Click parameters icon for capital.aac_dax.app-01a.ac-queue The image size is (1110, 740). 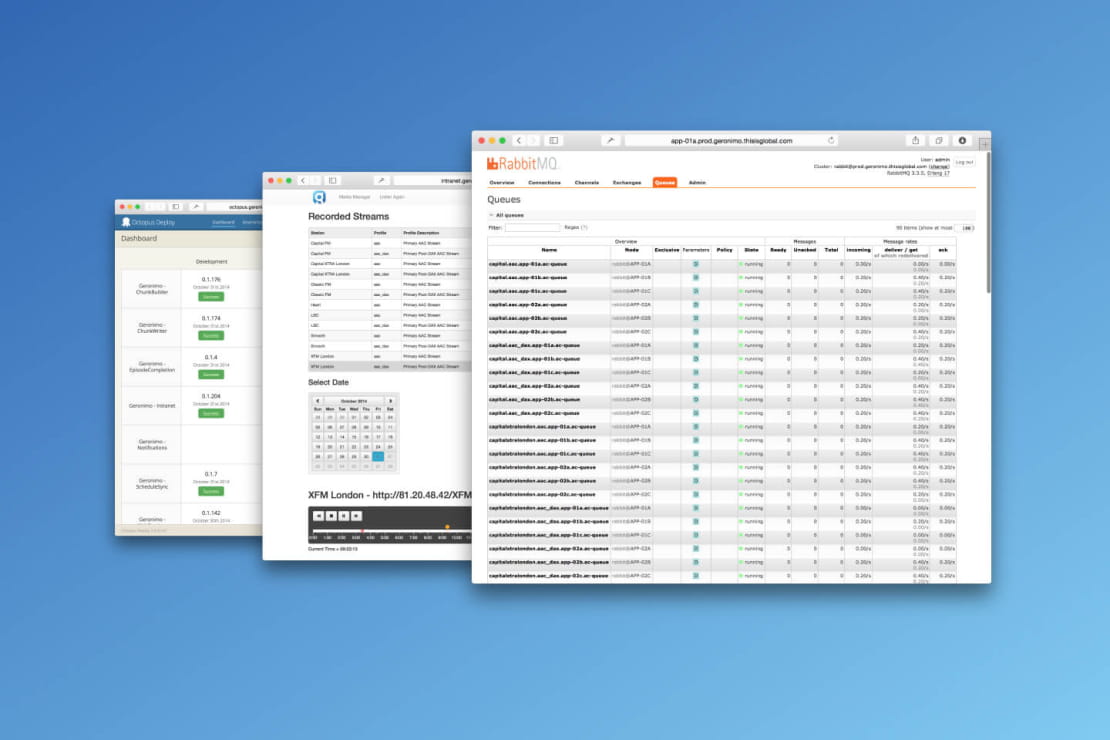pos(696,346)
